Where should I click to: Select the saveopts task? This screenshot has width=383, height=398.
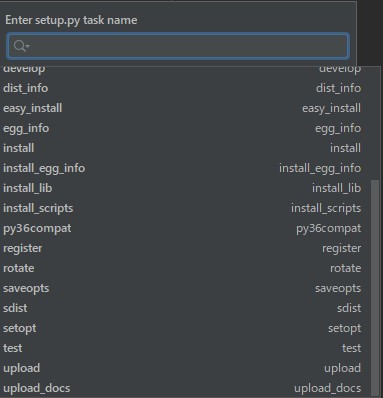click(x=185, y=288)
